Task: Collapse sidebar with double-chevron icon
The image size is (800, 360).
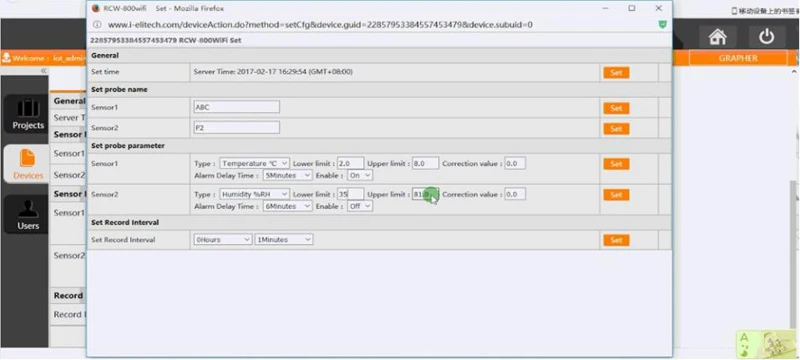Action: click(44, 71)
